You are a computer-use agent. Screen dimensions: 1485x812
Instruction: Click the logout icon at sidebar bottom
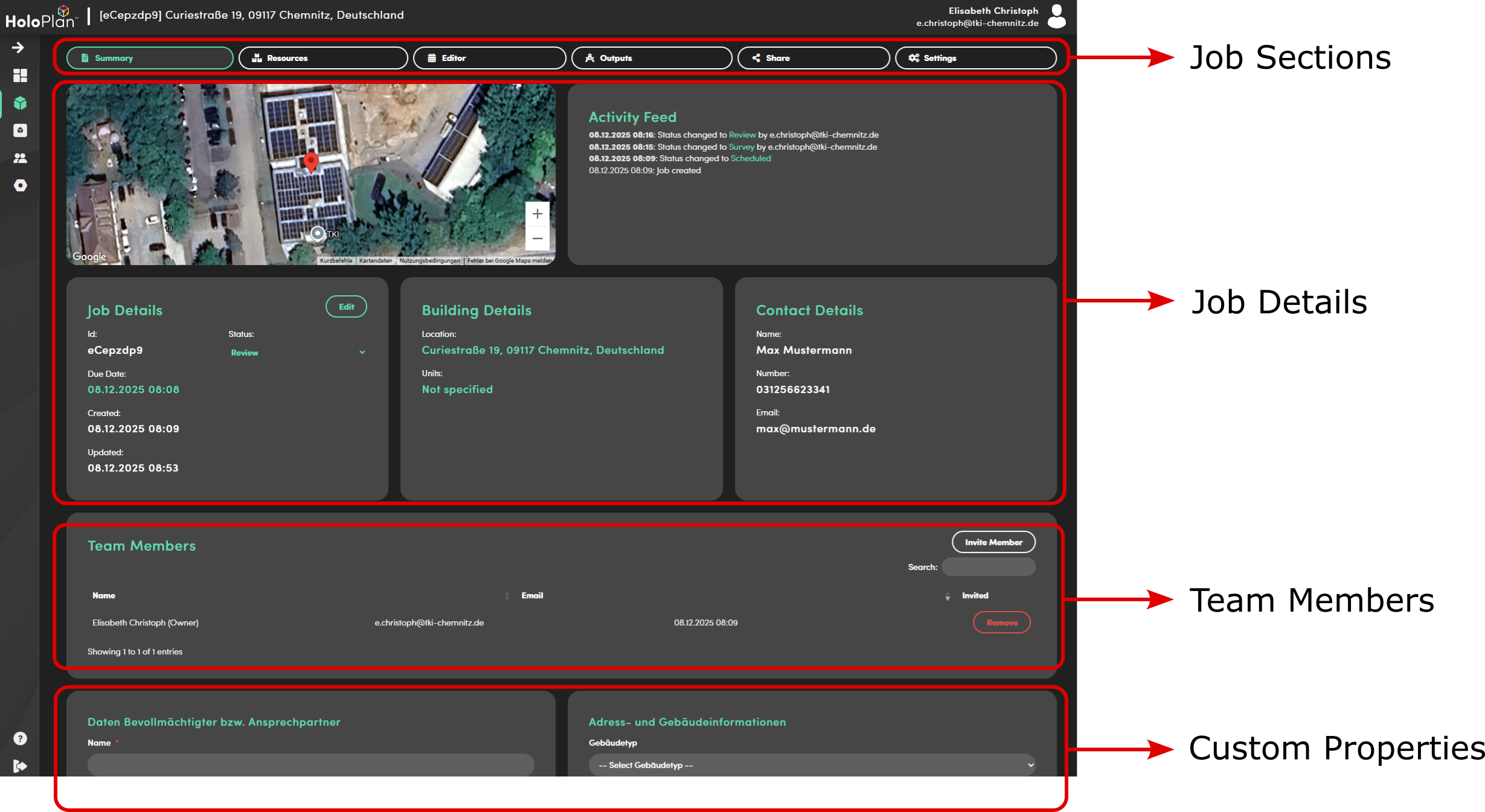(x=20, y=766)
